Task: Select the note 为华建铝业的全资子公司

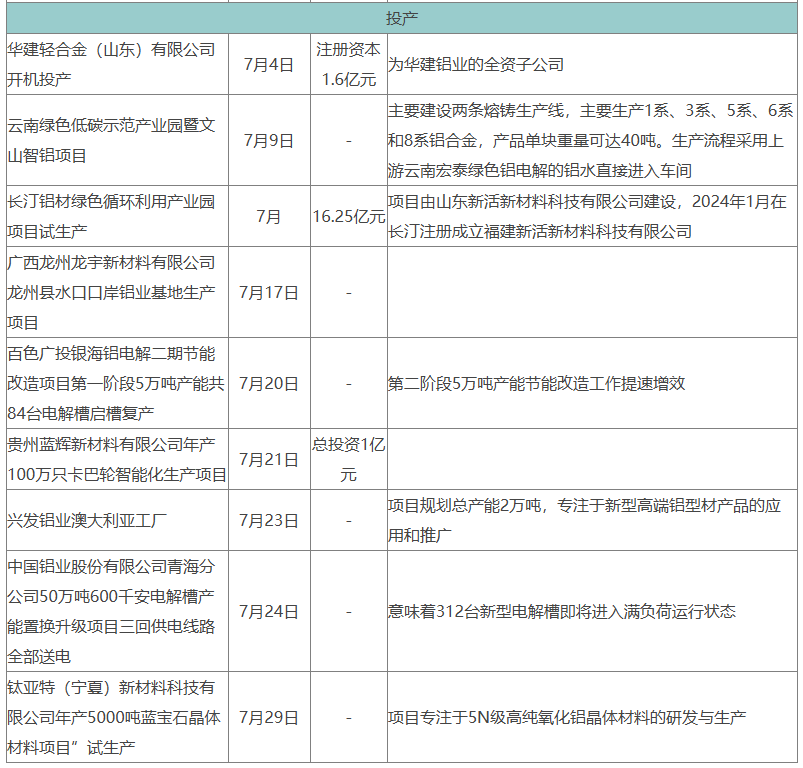Action: (x=476, y=65)
